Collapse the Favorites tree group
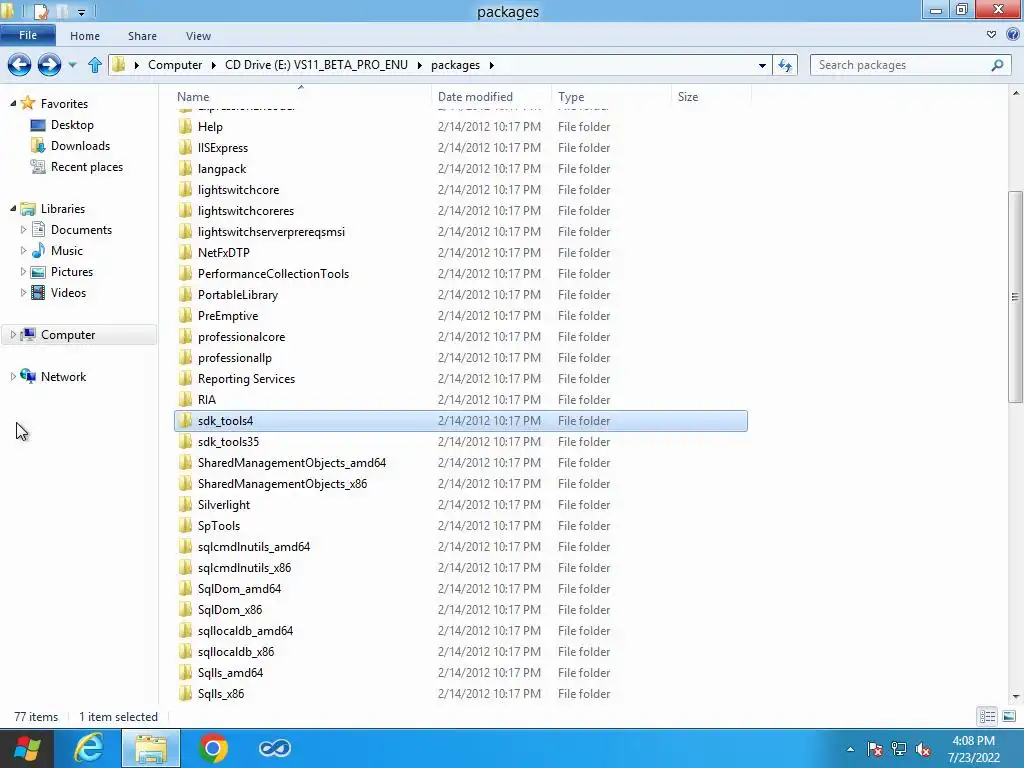This screenshot has width=1024, height=768. click(13, 103)
